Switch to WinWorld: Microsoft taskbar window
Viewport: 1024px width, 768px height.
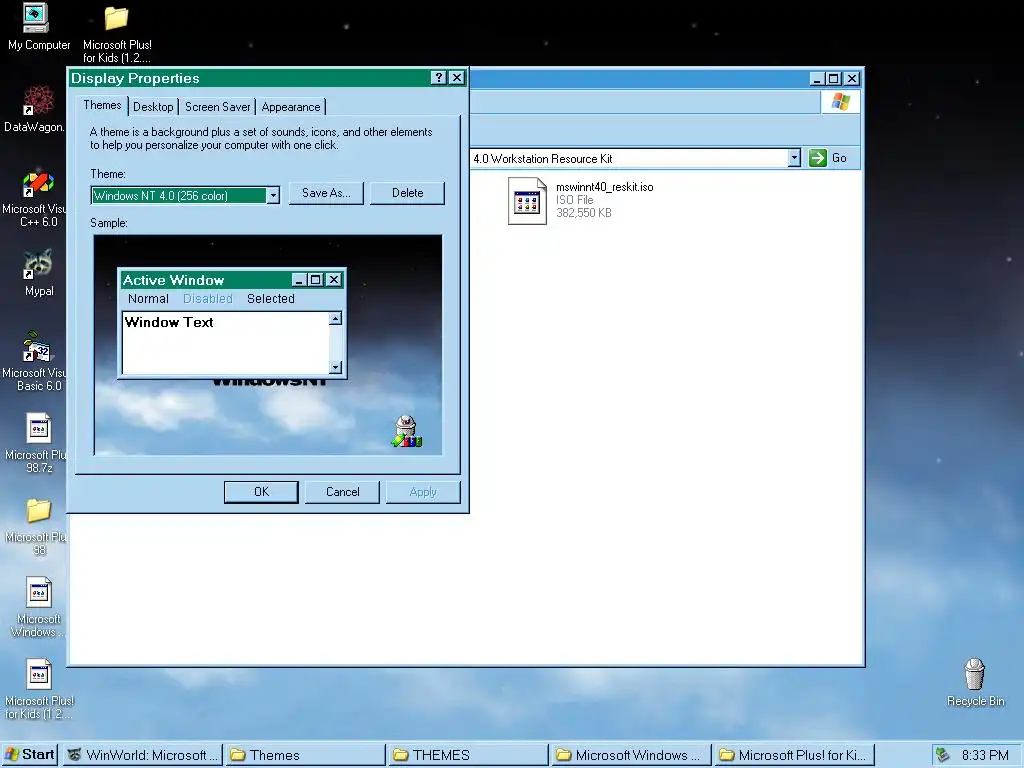[x=144, y=755]
